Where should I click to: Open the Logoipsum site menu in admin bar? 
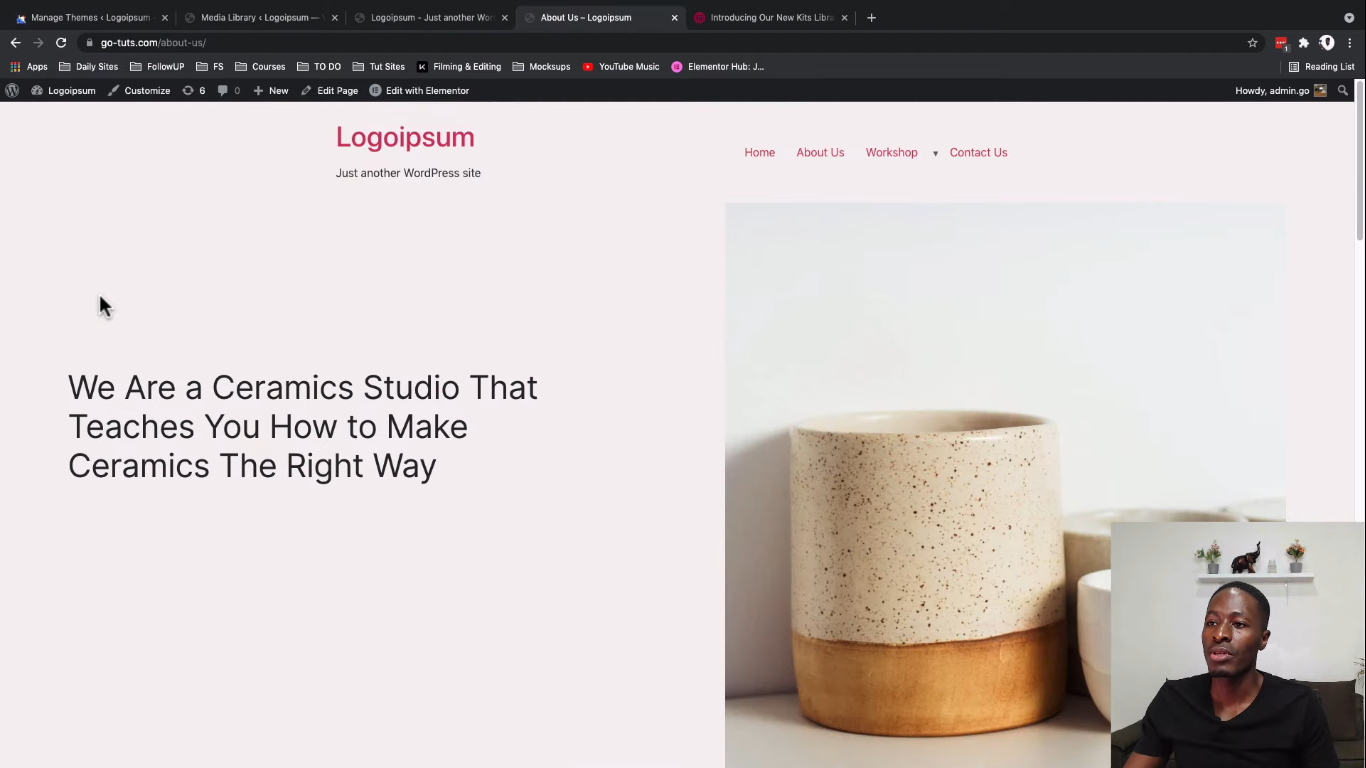[64, 90]
